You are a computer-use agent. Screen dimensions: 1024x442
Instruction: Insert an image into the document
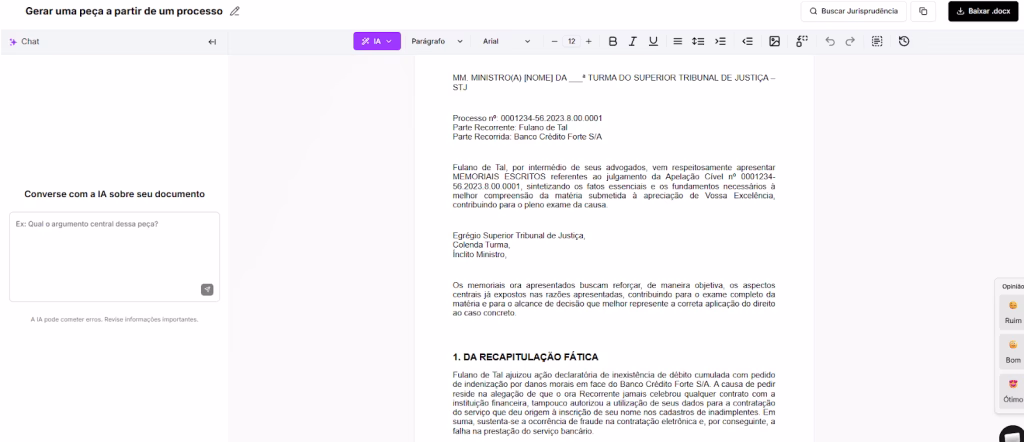point(775,41)
